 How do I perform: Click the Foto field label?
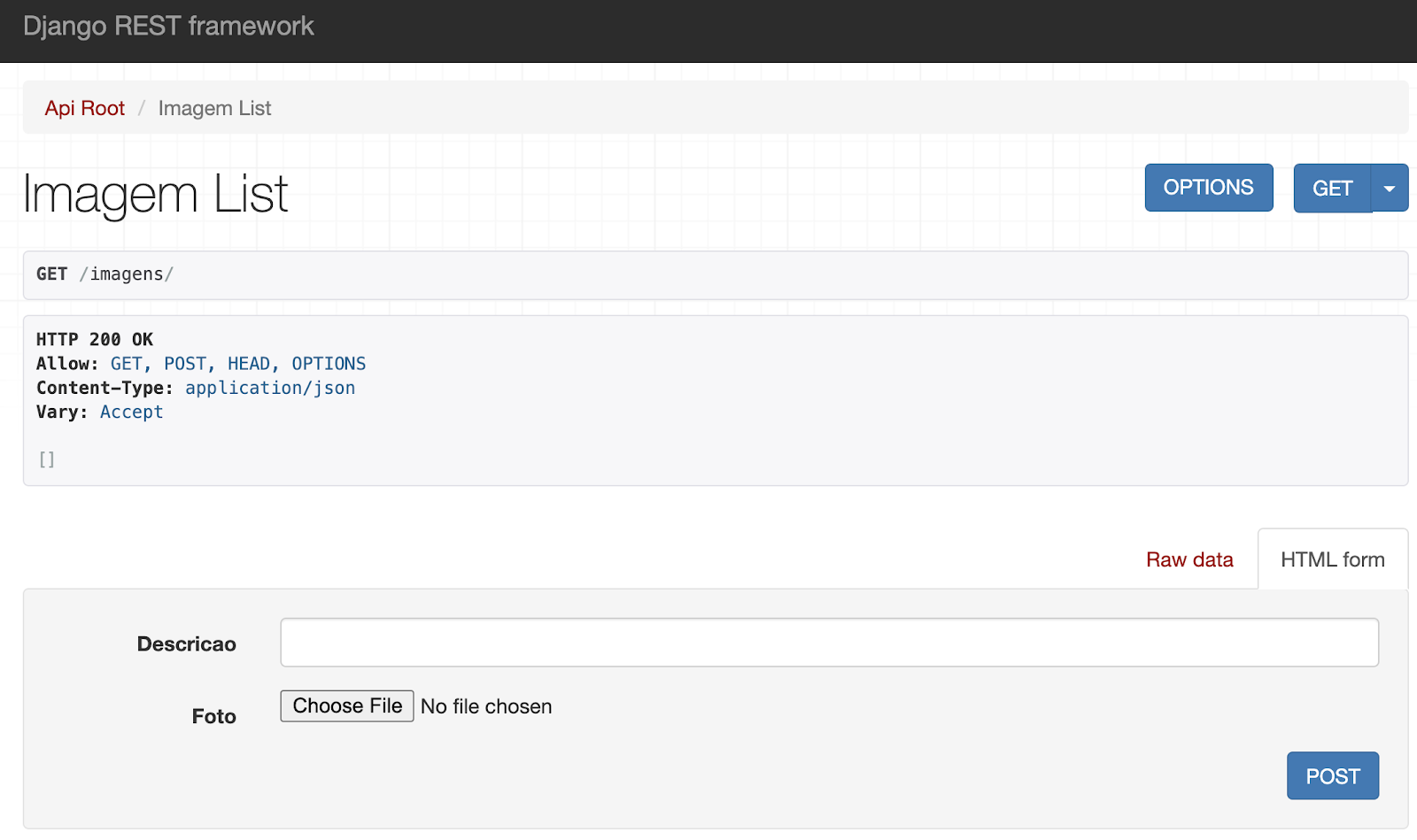click(213, 716)
